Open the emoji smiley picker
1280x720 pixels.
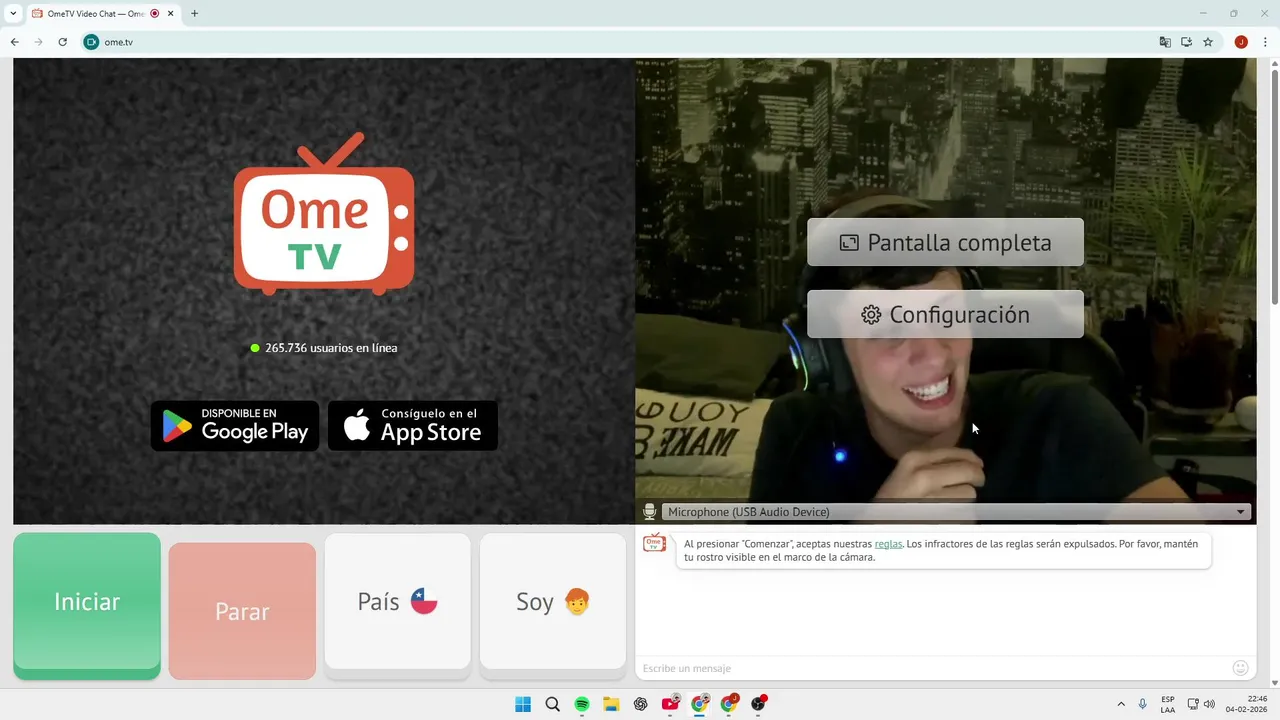click(x=1241, y=668)
